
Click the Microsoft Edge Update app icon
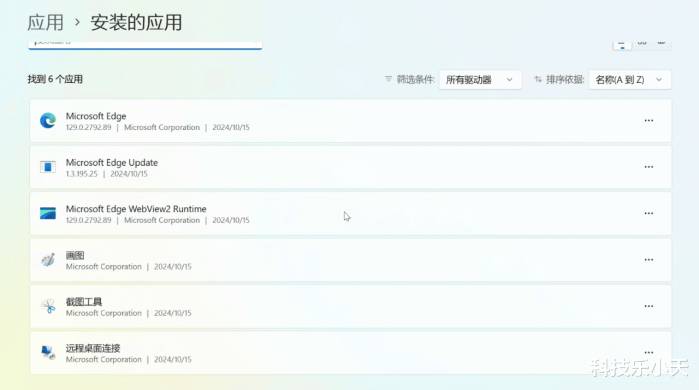[x=48, y=167]
